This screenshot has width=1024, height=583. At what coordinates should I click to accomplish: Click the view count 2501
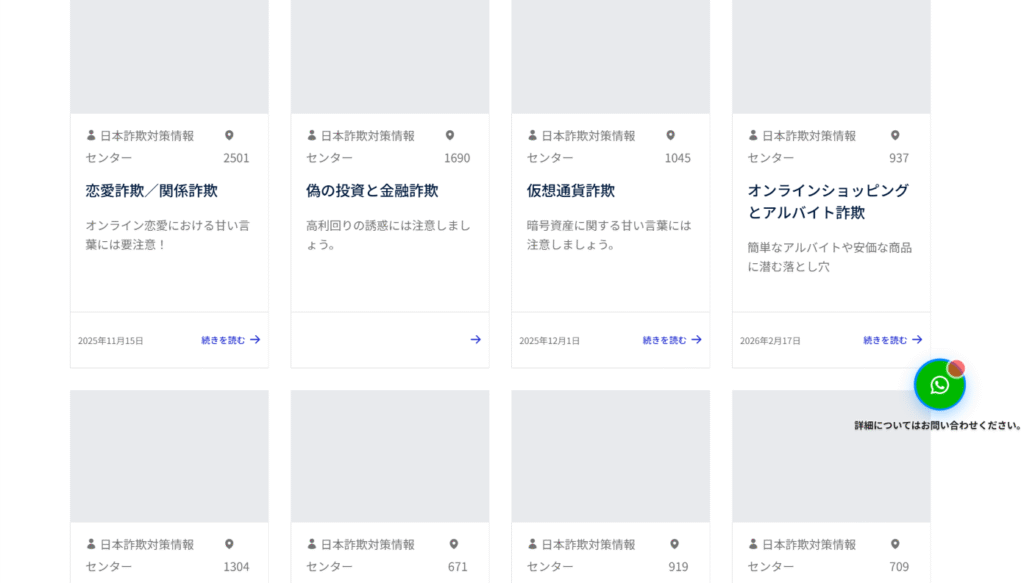pos(236,158)
